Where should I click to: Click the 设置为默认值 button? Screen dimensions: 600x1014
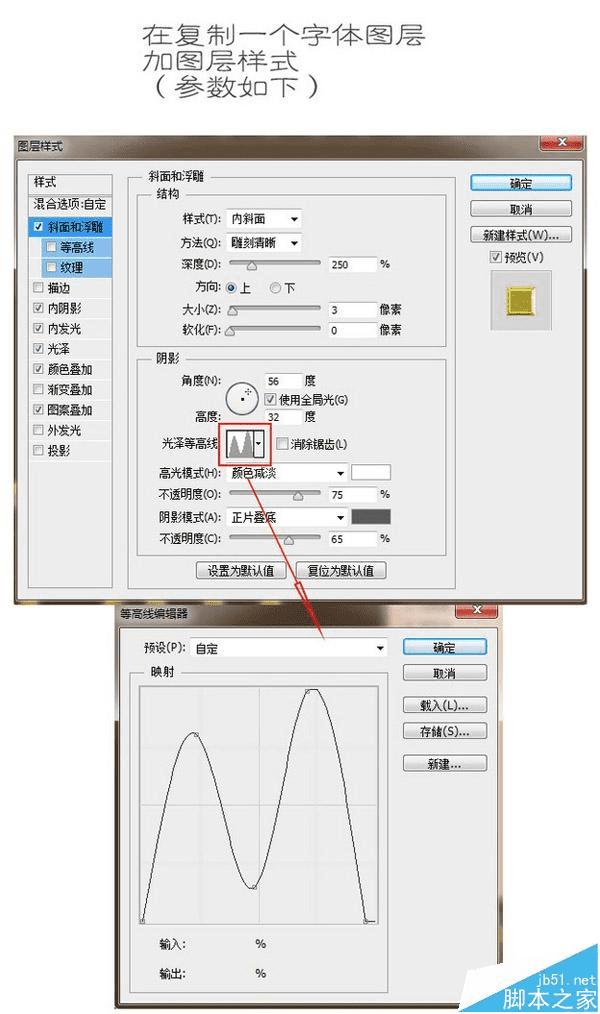(x=241, y=570)
